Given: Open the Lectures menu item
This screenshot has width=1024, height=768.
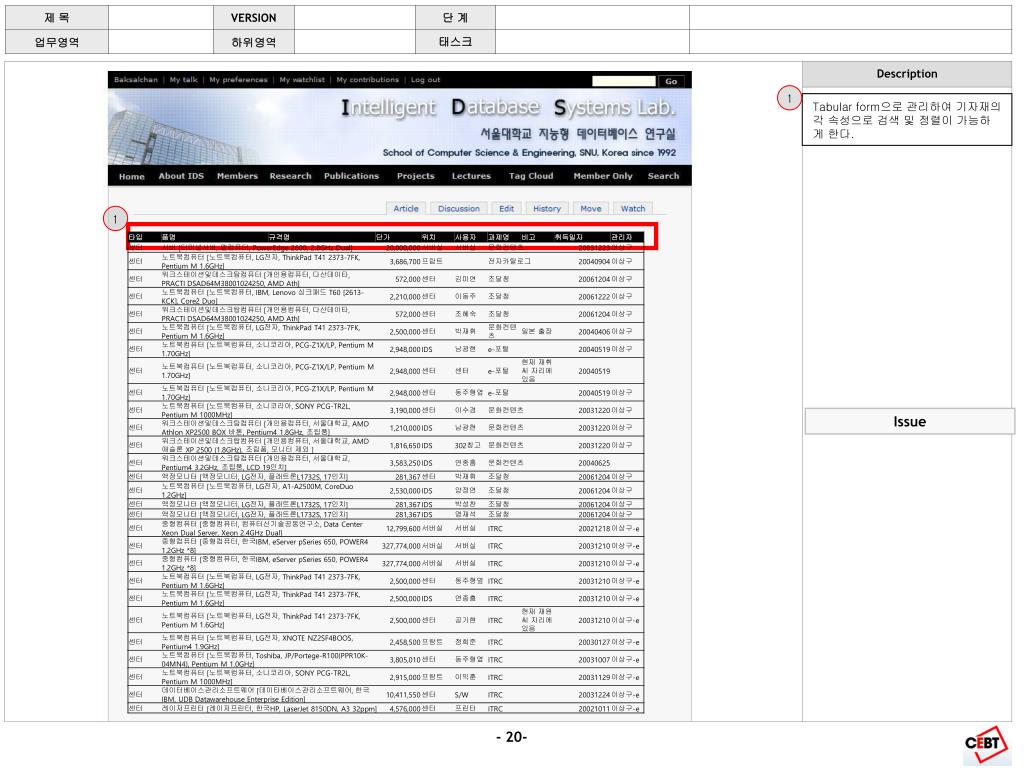Looking at the screenshot, I should point(471,176).
